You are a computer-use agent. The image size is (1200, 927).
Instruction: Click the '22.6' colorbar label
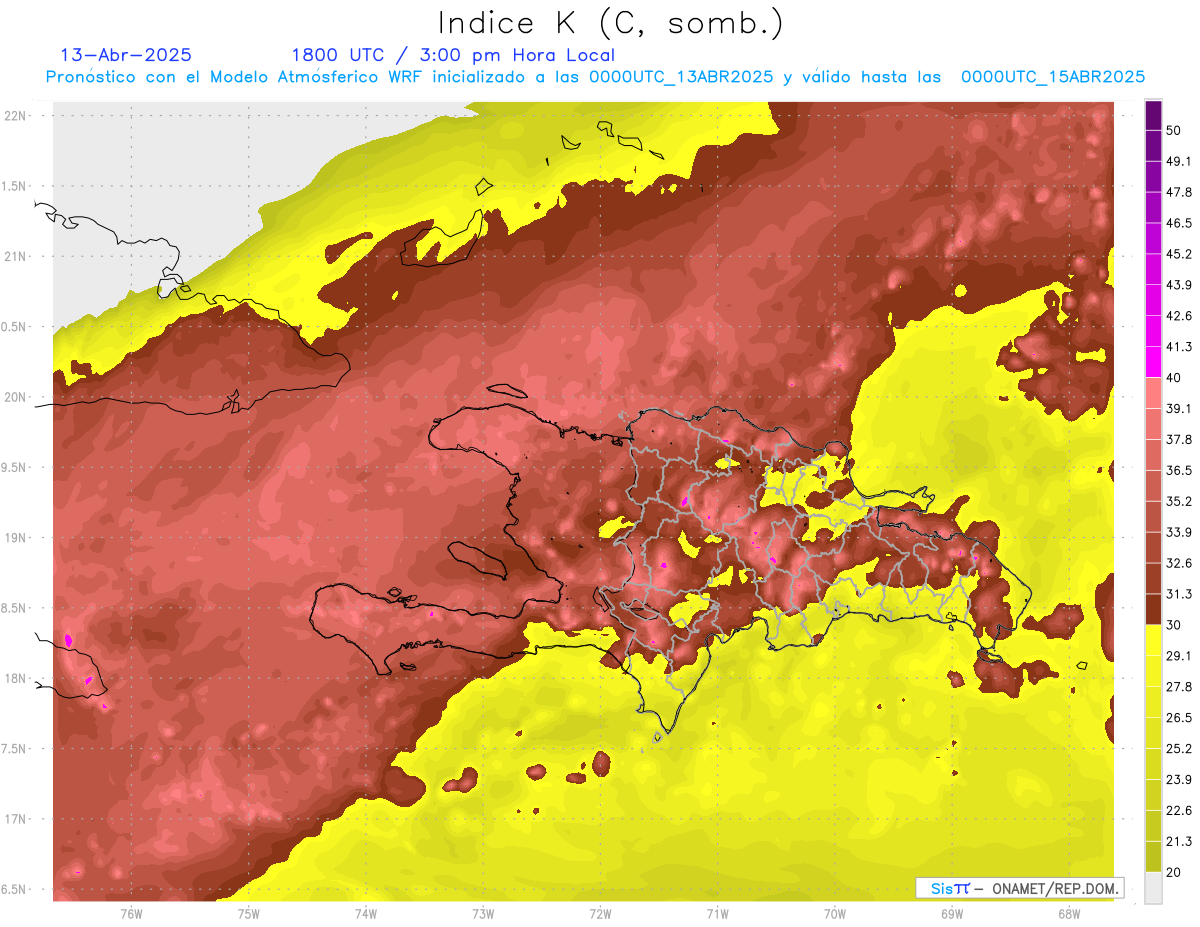(1179, 810)
